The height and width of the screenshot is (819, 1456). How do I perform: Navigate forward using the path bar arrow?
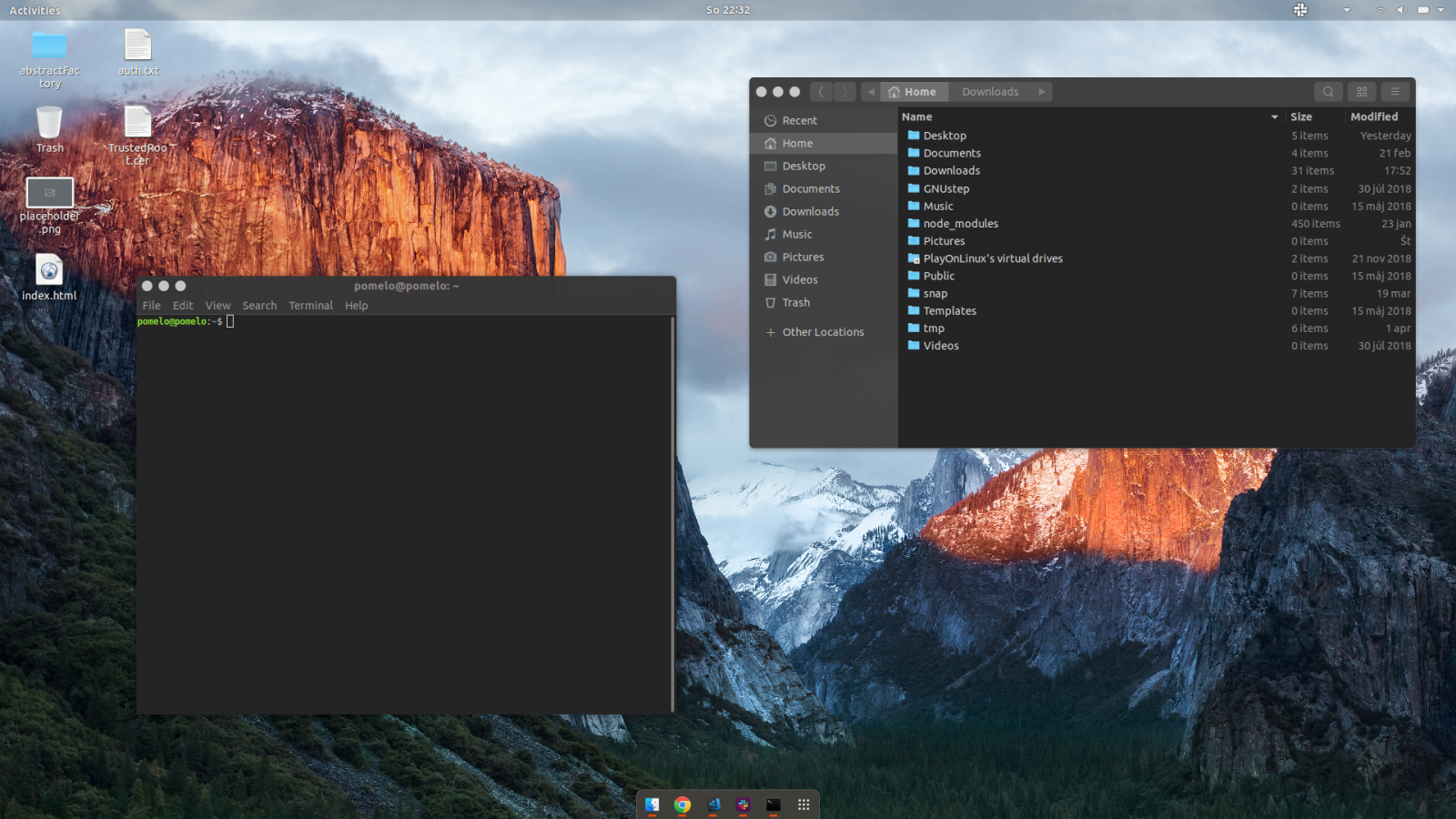[x=1042, y=91]
